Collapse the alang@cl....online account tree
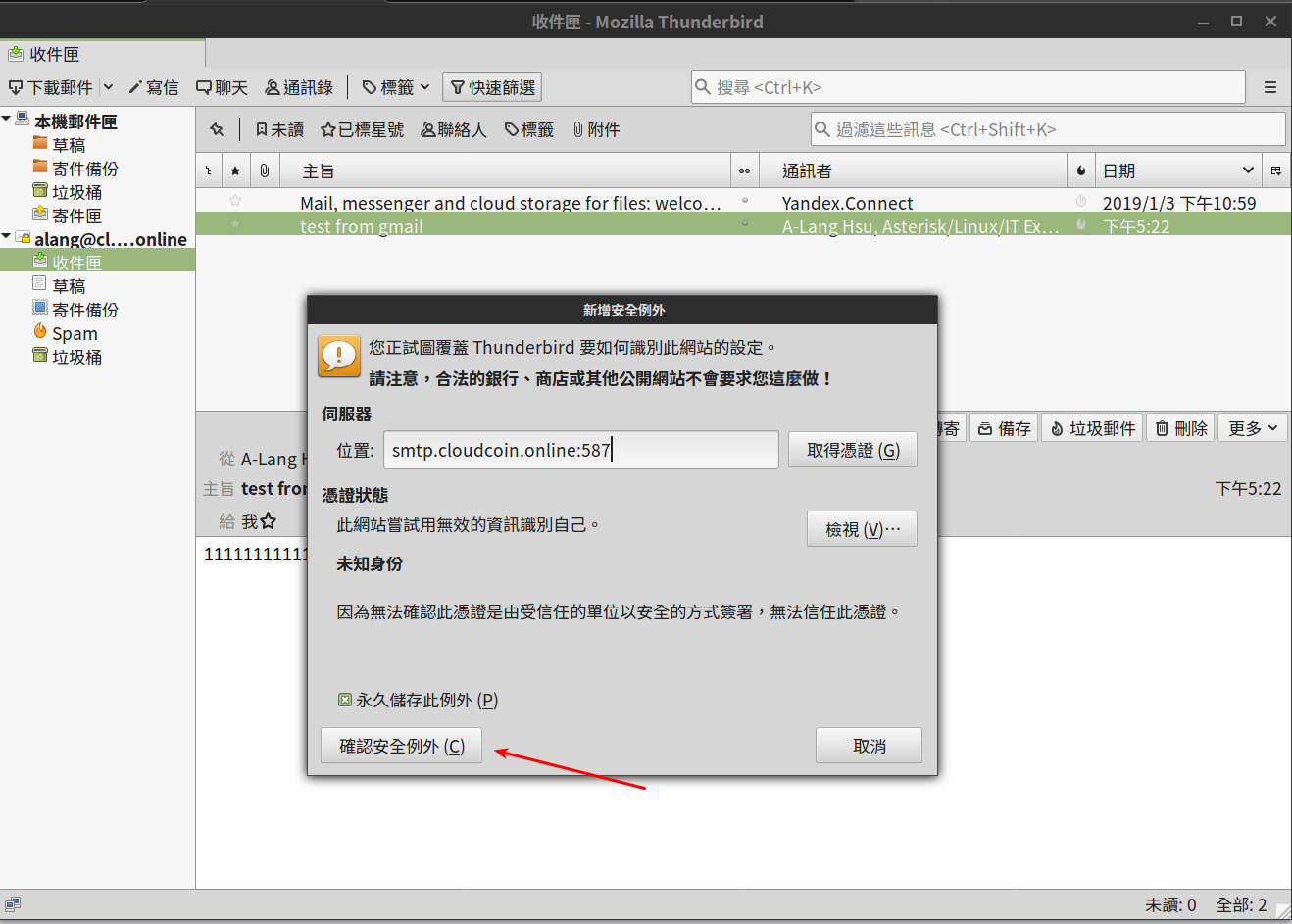Image resolution: width=1292 pixels, height=924 pixels. pyautogui.click(x=7, y=237)
